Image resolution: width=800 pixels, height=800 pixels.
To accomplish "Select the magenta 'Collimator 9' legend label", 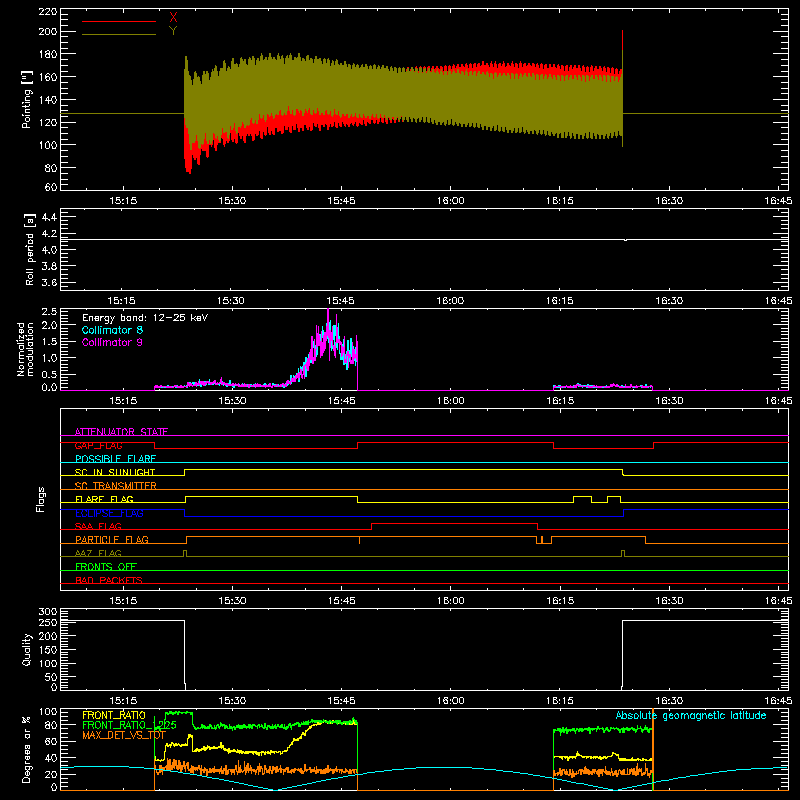I will coord(112,342).
